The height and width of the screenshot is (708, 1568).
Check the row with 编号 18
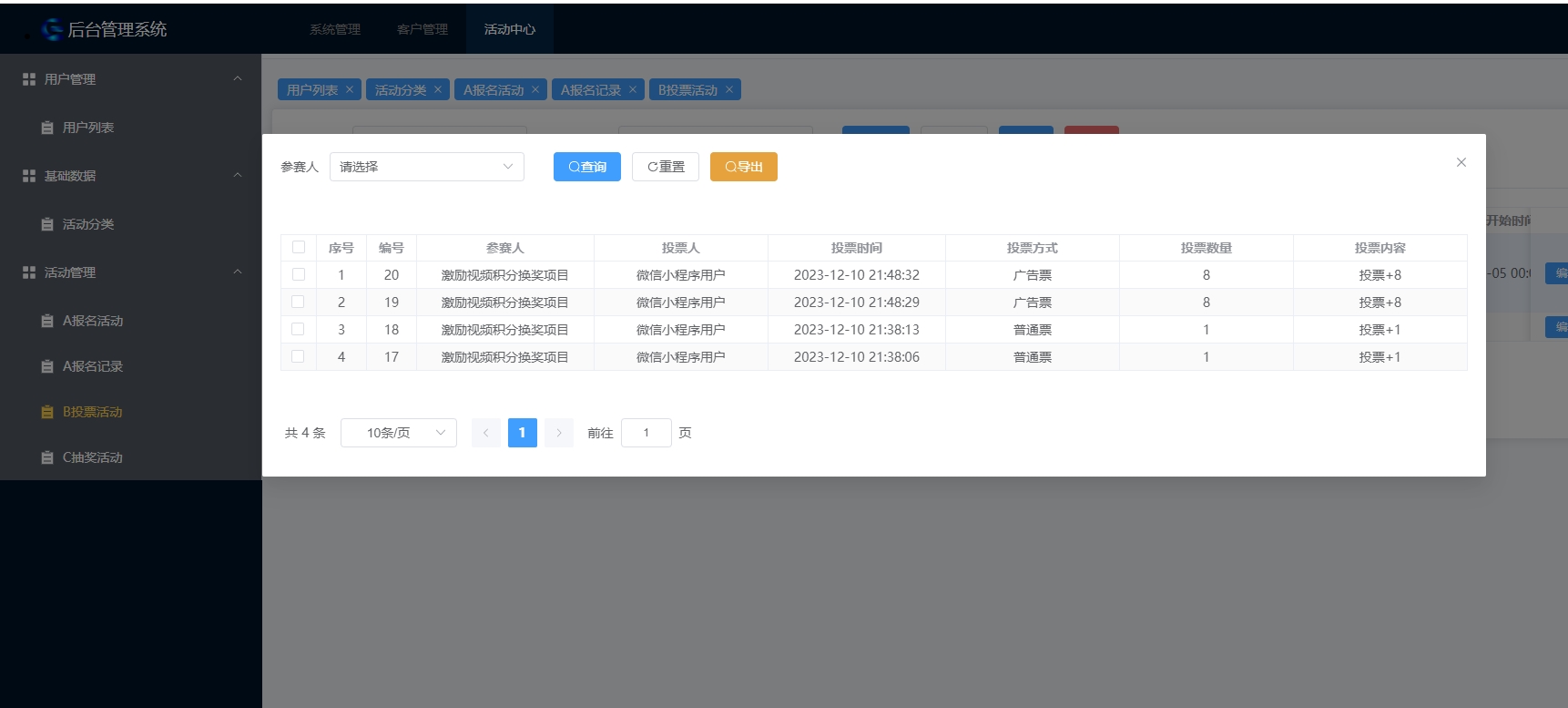299,329
